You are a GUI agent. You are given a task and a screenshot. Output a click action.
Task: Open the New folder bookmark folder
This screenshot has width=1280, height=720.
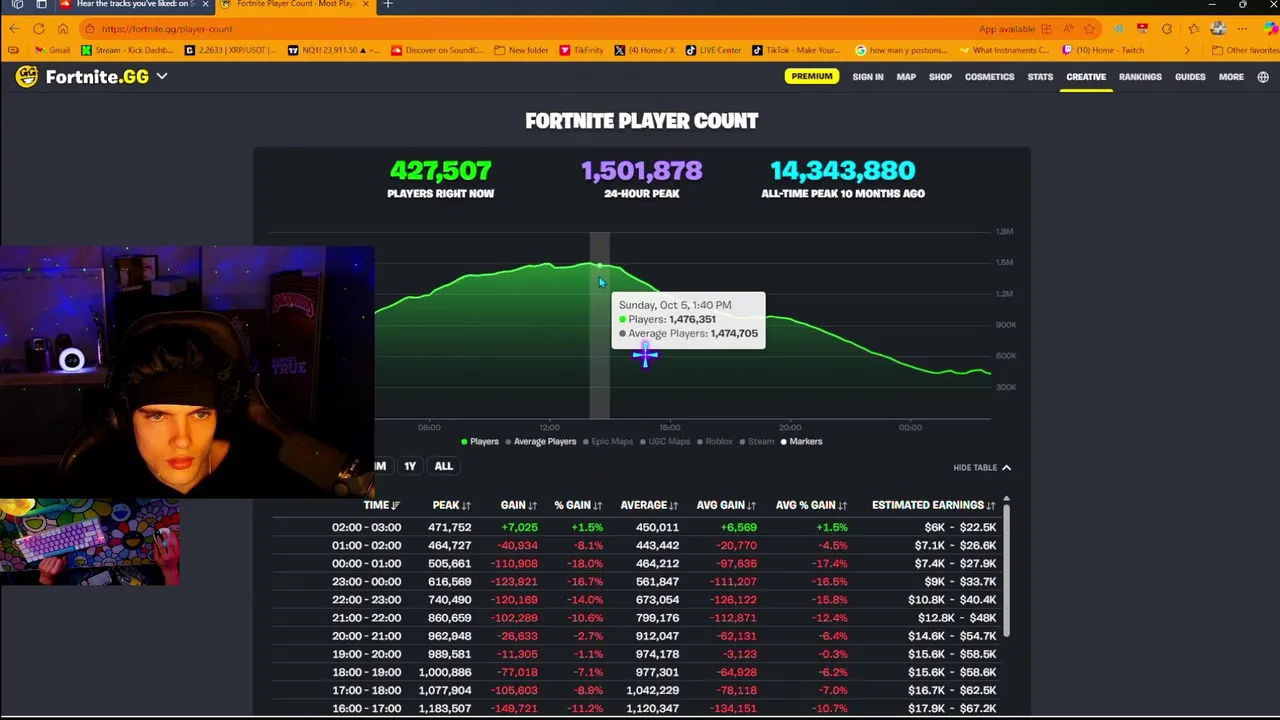click(x=521, y=50)
